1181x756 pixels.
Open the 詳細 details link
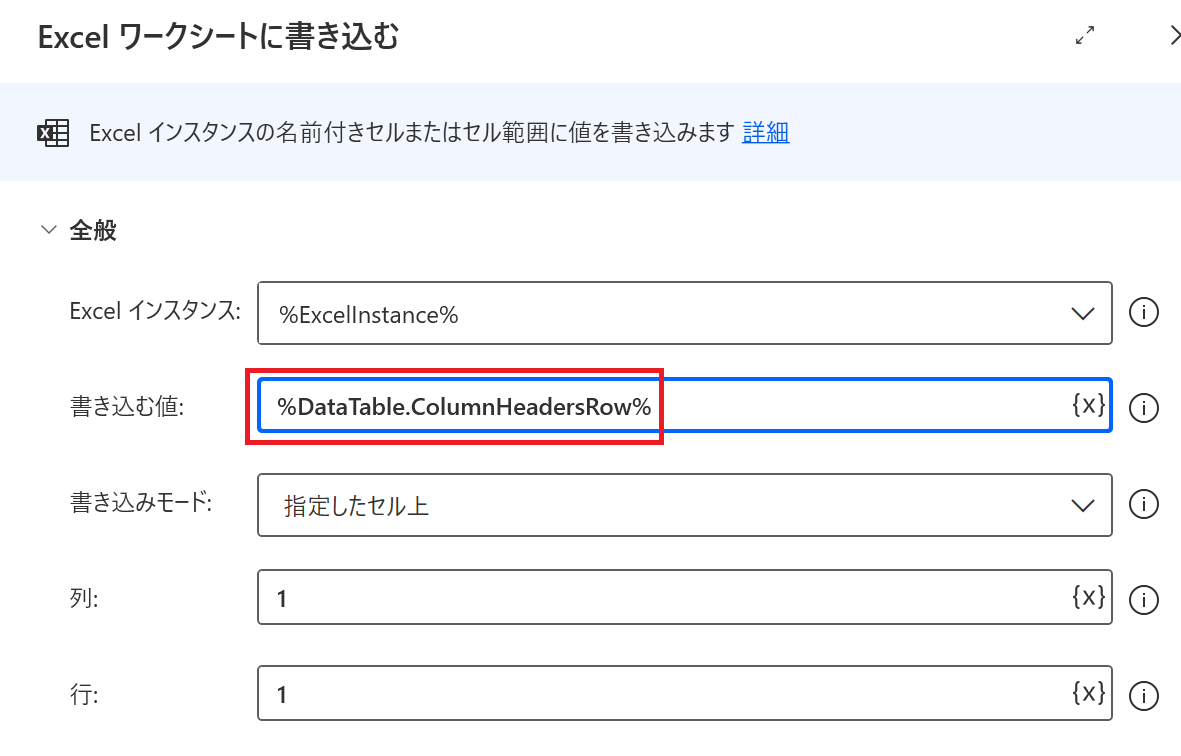click(x=765, y=133)
